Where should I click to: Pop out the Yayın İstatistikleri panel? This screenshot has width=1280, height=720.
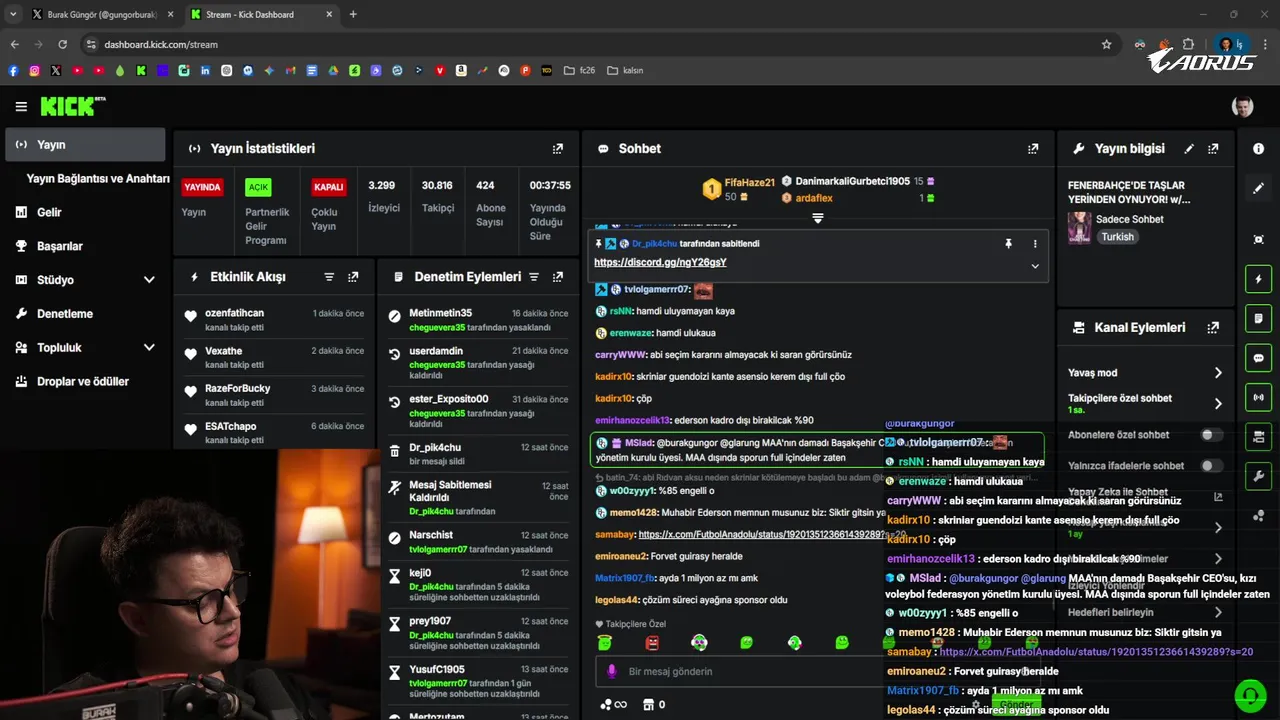pyautogui.click(x=558, y=149)
